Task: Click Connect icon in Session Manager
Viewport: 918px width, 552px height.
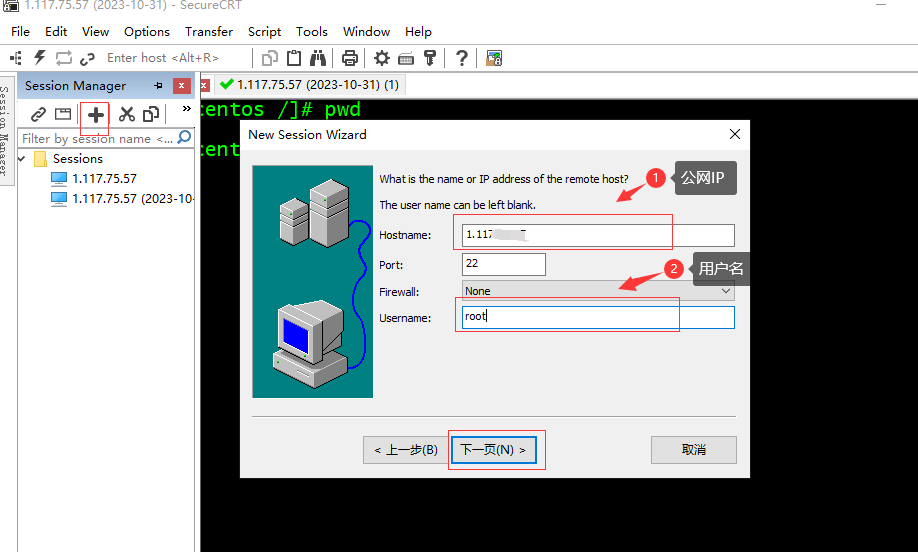Action: [x=38, y=114]
